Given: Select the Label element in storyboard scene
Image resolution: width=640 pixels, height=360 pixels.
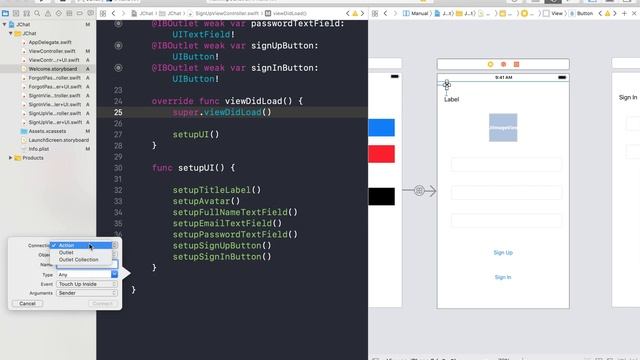Looking at the screenshot, I should pos(451,100).
